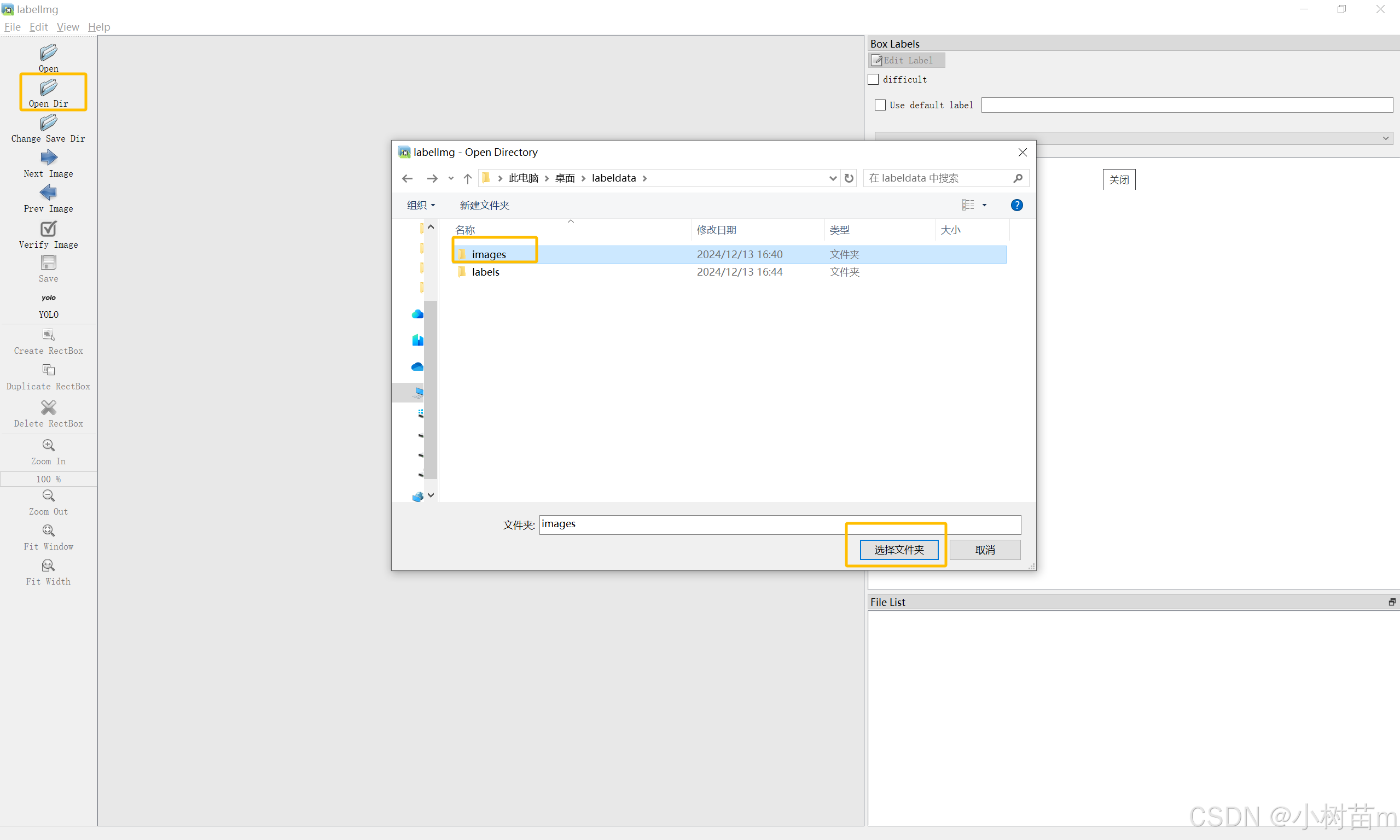Expand the 组织 dropdown in dialog
Image resolution: width=1400 pixels, height=840 pixels.
[421, 205]
